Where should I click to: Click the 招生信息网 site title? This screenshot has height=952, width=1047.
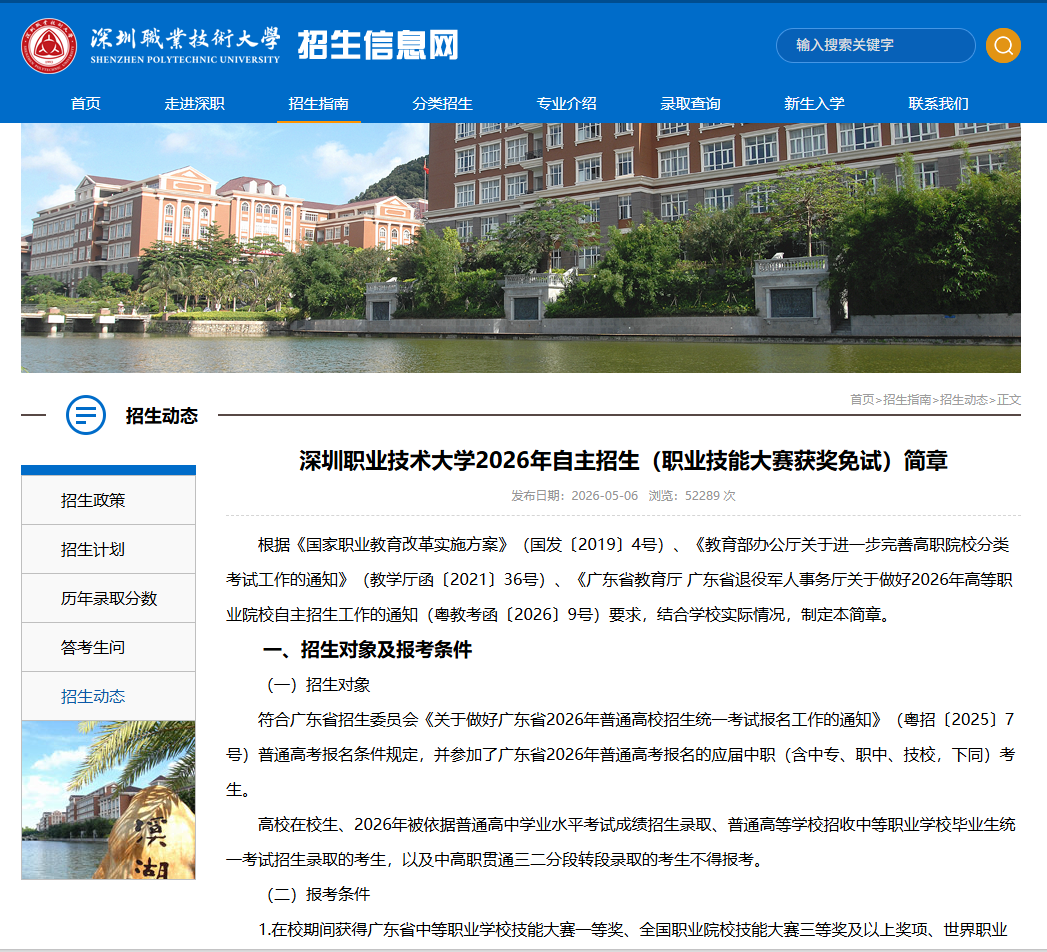(x=379, y=45)
